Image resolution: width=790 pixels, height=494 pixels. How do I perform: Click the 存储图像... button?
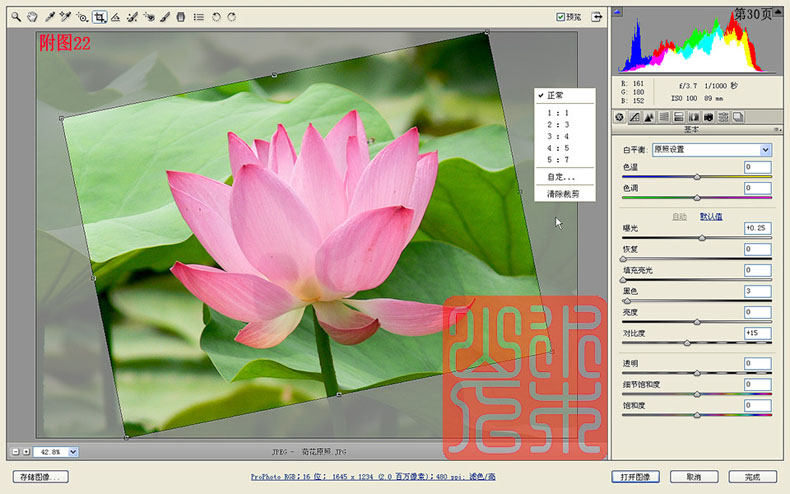pyautogui.click(x=41, y=477)
